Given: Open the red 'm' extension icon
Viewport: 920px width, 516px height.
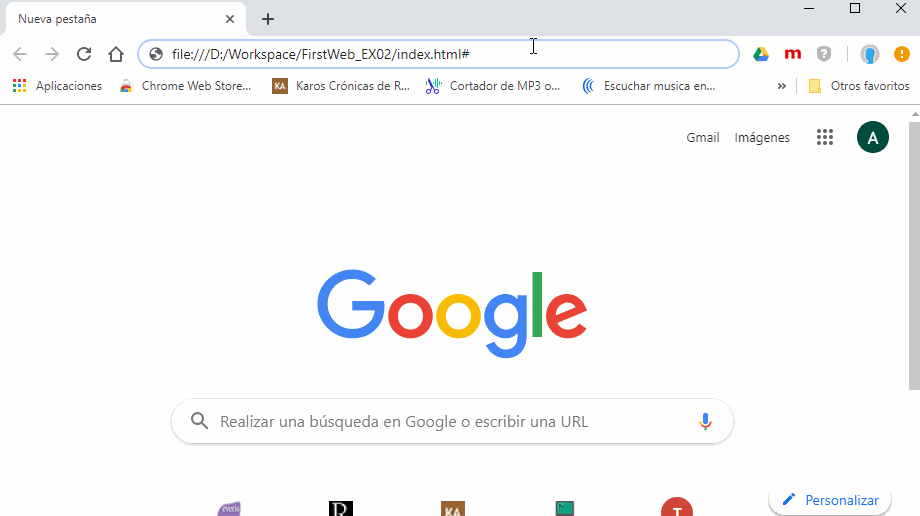Looking at the screenshot, I should tap(793, 54).
